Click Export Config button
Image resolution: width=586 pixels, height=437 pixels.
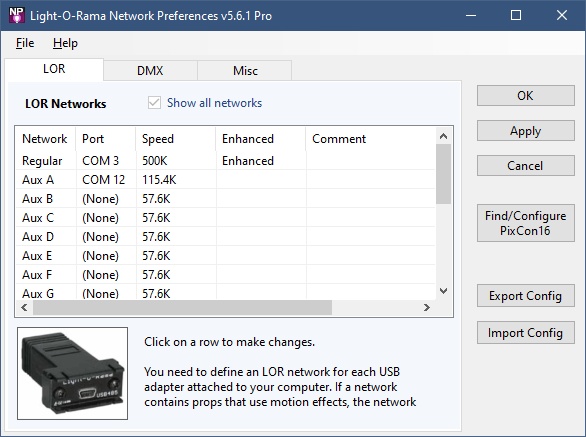click(x=525, y=296)
